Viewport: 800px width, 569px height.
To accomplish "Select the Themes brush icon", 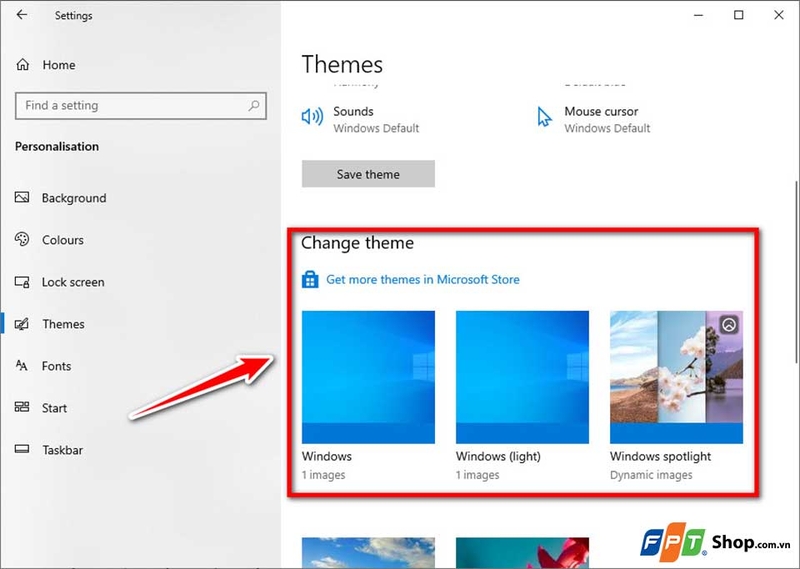I will 22,324.
